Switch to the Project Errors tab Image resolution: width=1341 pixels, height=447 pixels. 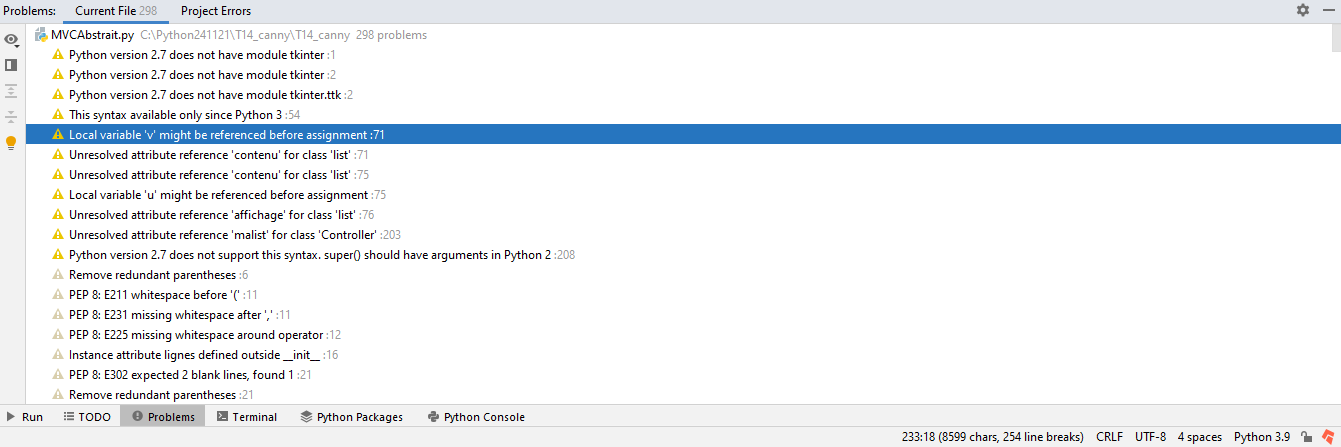point(216,11)
